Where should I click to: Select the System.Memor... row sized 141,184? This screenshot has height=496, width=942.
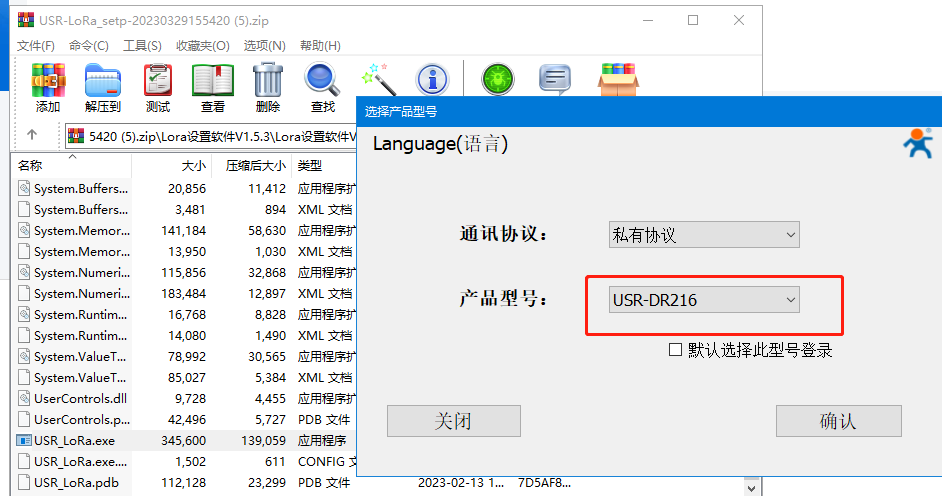pos(184,230)
